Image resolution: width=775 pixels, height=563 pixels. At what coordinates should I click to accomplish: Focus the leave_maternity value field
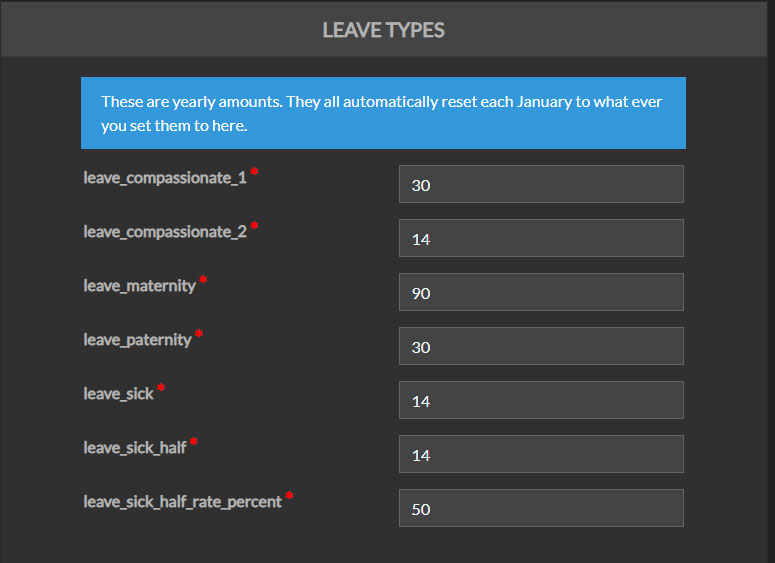[x=541, y=293]
